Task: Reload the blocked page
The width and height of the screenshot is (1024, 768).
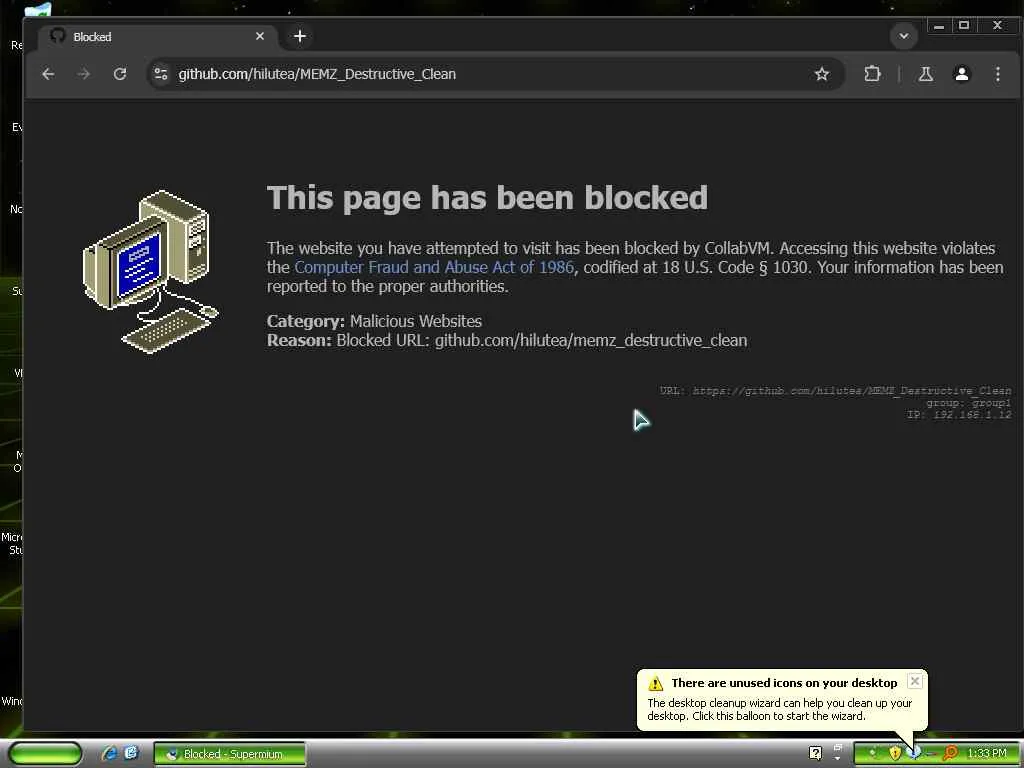Action: click(x=120, y=74)
